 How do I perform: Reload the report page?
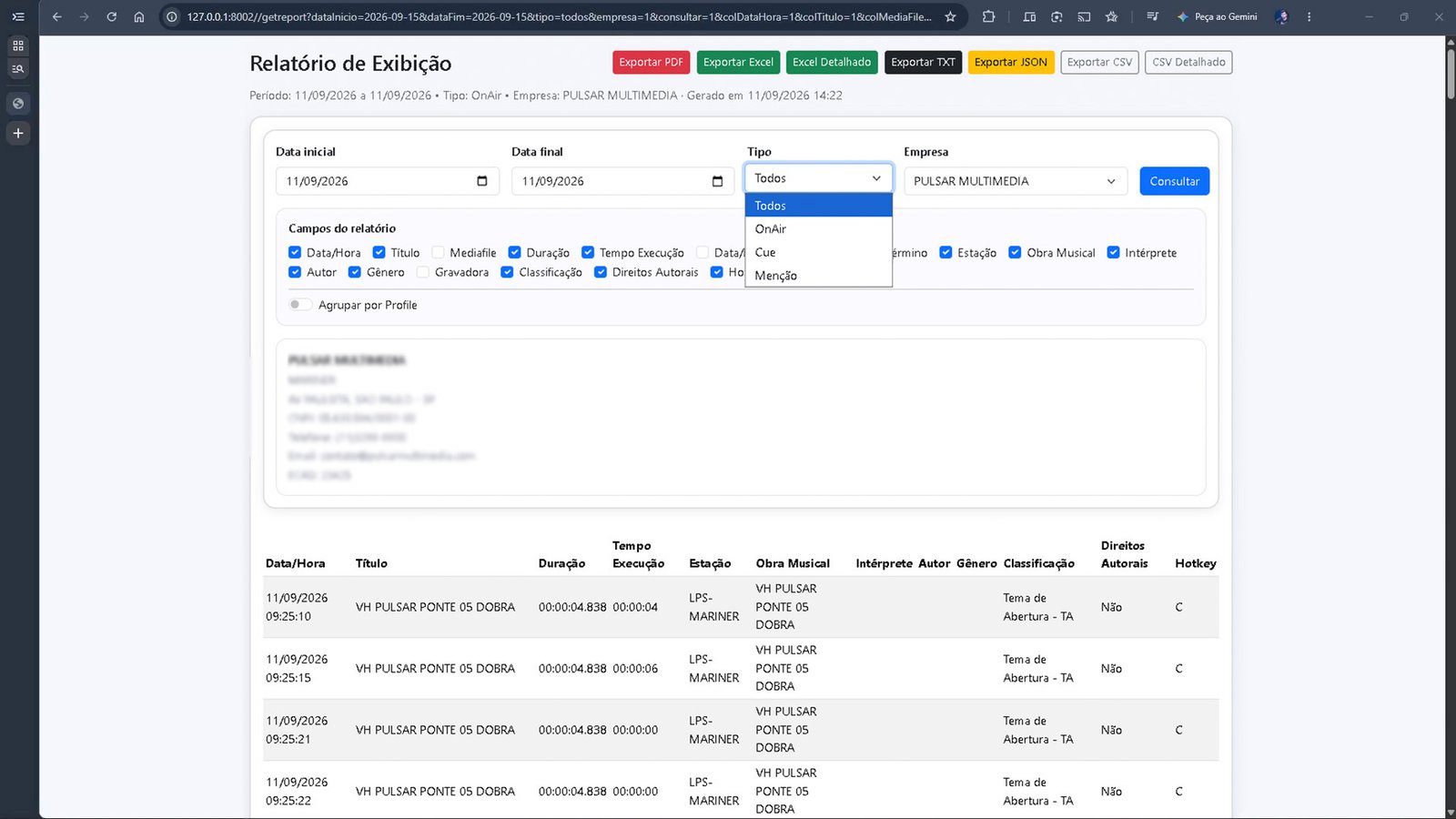[112, 16]
